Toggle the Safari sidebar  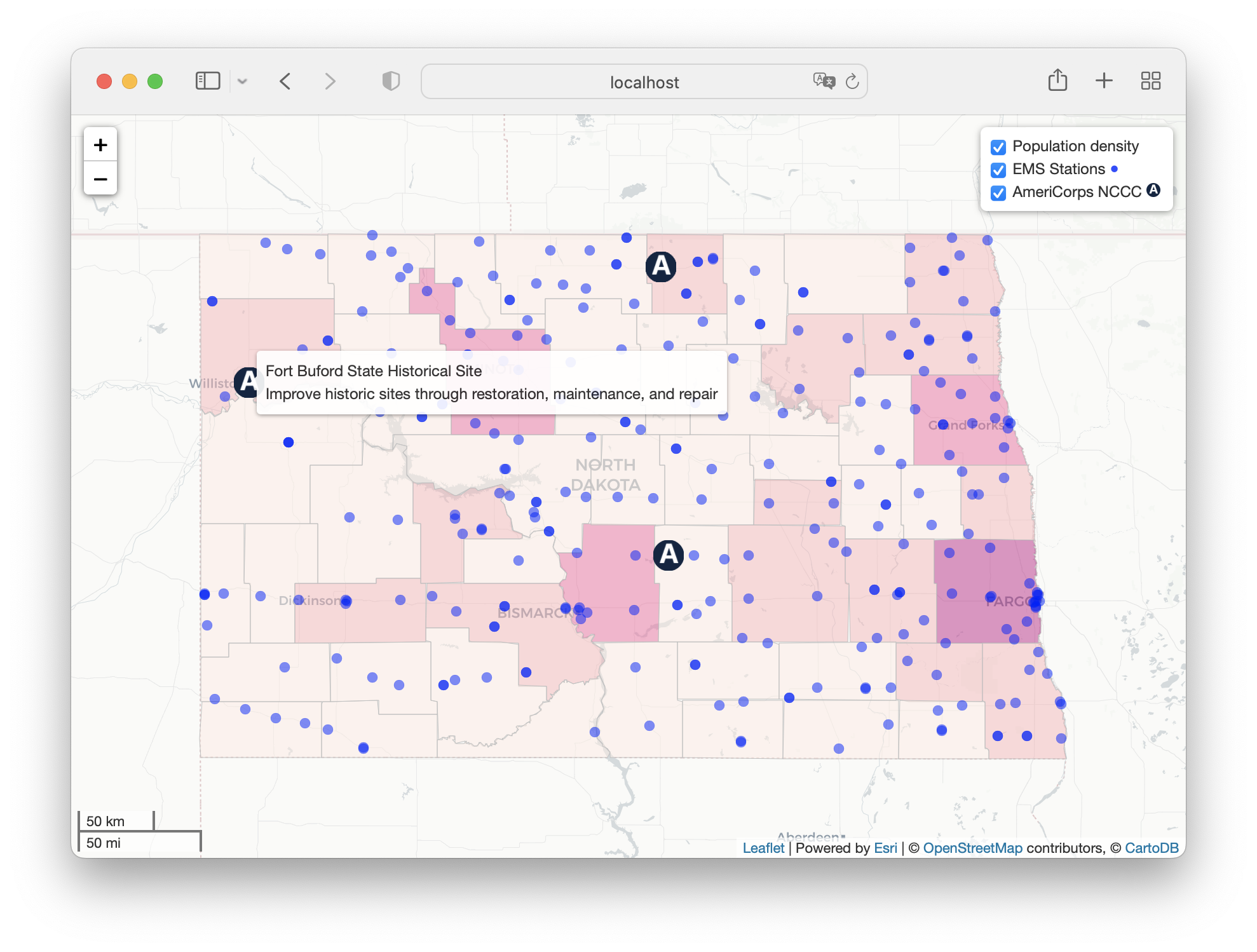[x=207, y=81]
